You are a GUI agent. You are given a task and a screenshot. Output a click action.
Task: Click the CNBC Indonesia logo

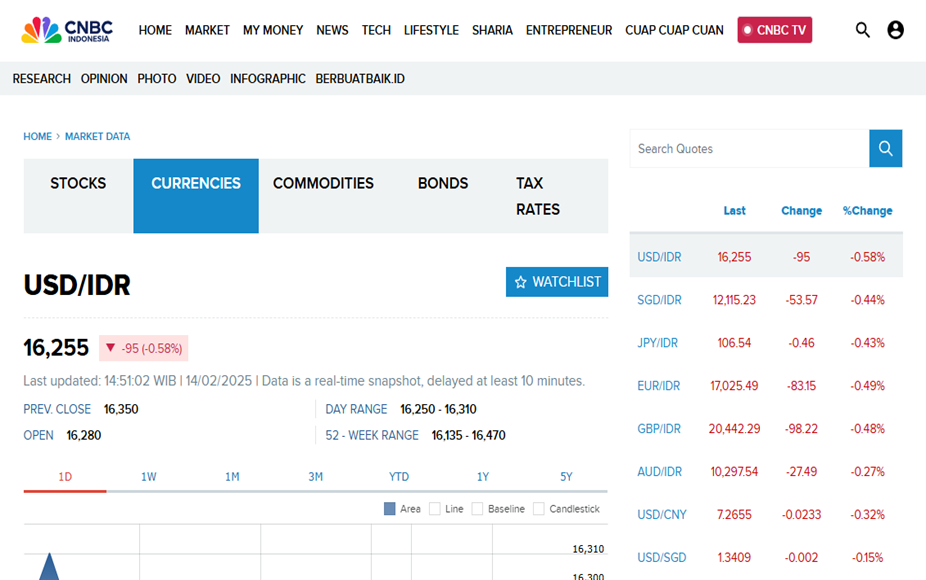click(x=67, y=30)
